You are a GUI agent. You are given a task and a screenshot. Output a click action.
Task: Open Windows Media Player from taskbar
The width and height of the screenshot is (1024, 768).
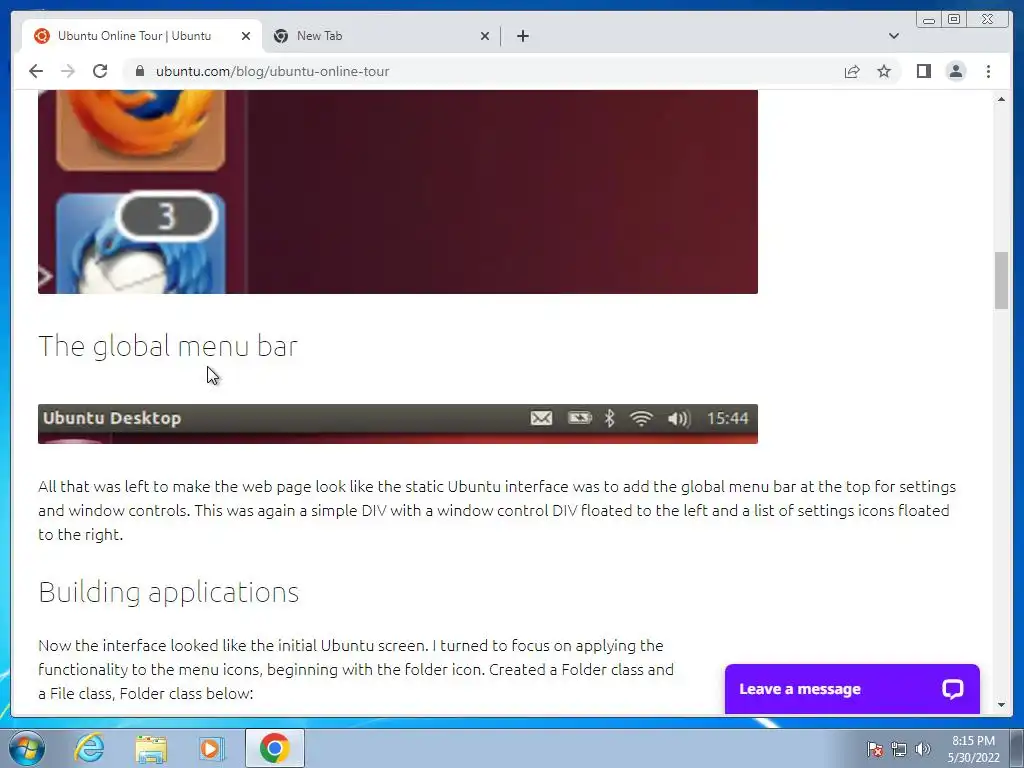click(x=211, y=748)
